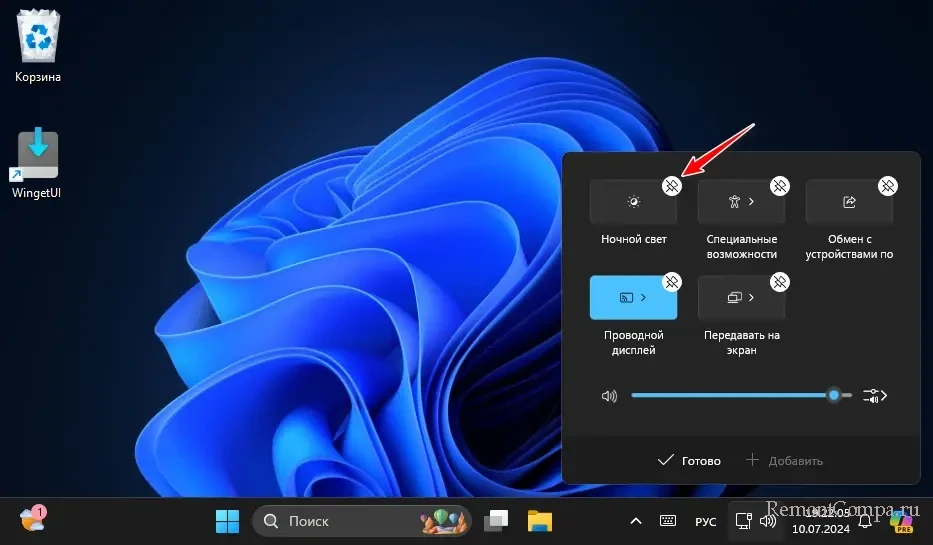Click the speaker icon beside volume slider

(609, 396)
